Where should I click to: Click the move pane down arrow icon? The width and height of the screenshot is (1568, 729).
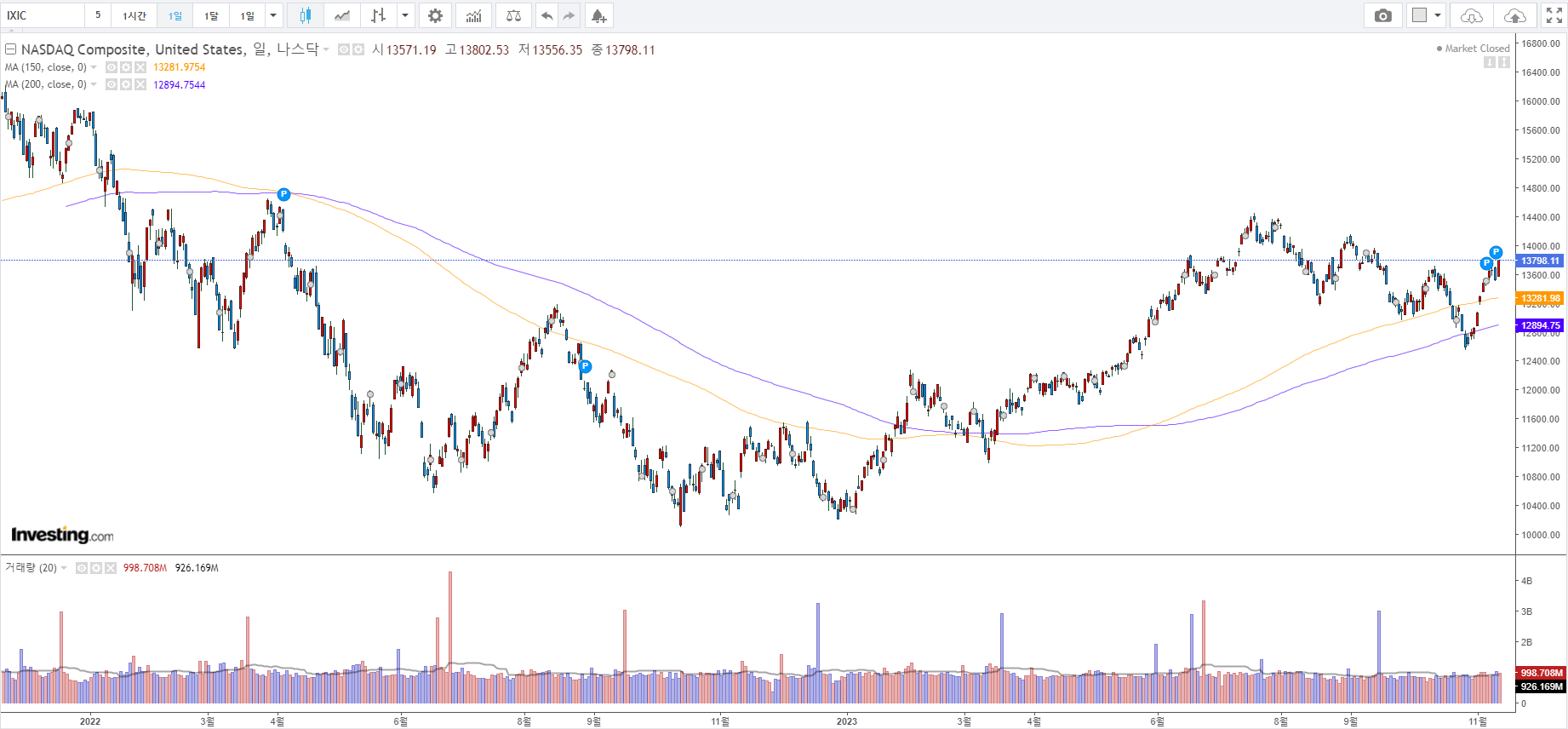pos(1490,62)
